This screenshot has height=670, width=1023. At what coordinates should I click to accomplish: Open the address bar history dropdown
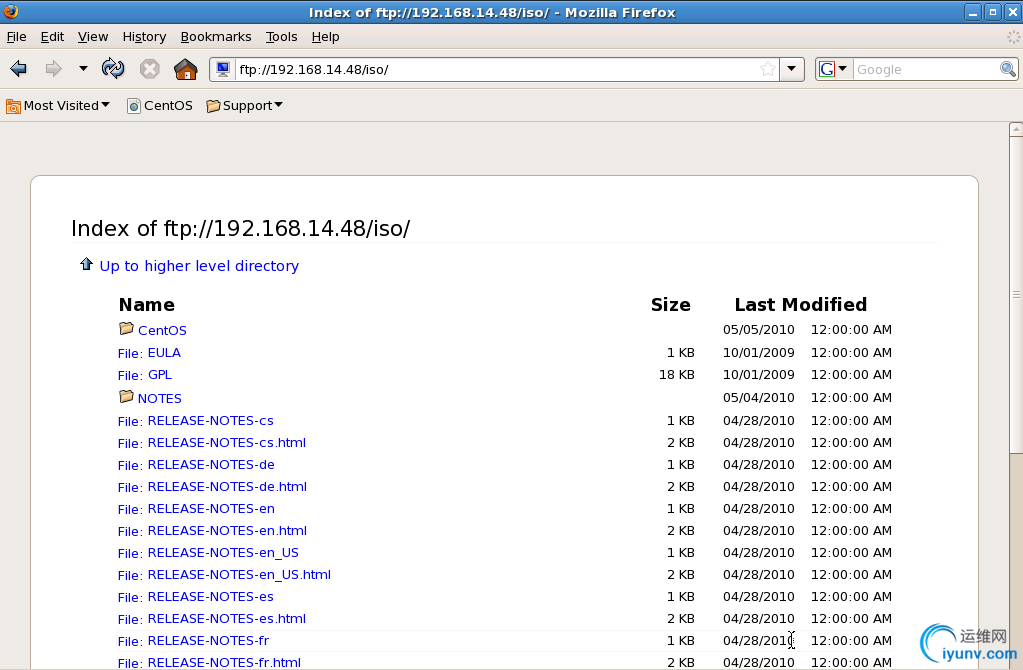tap(791, 69)
